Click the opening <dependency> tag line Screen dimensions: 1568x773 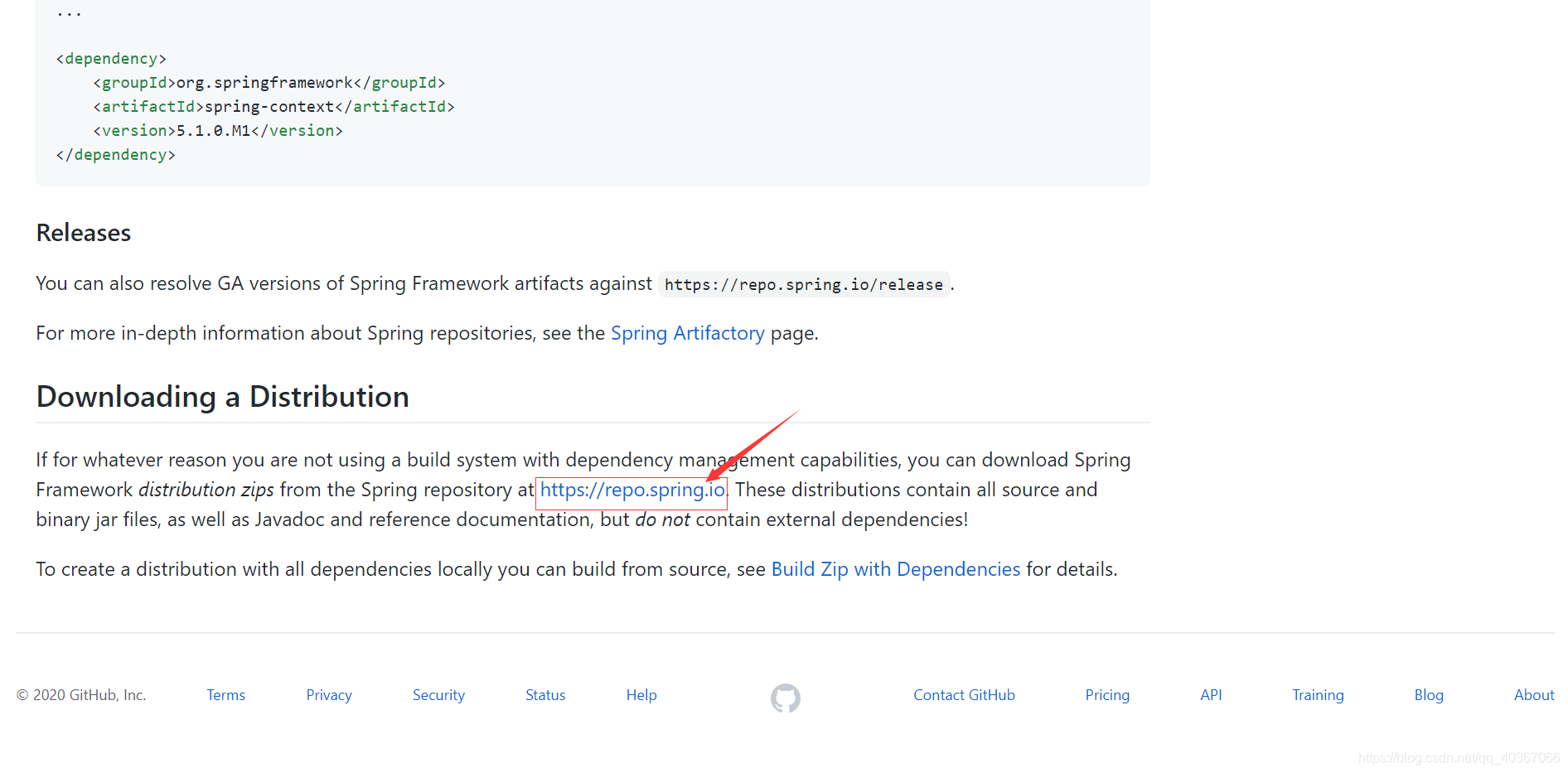[111, 59]
